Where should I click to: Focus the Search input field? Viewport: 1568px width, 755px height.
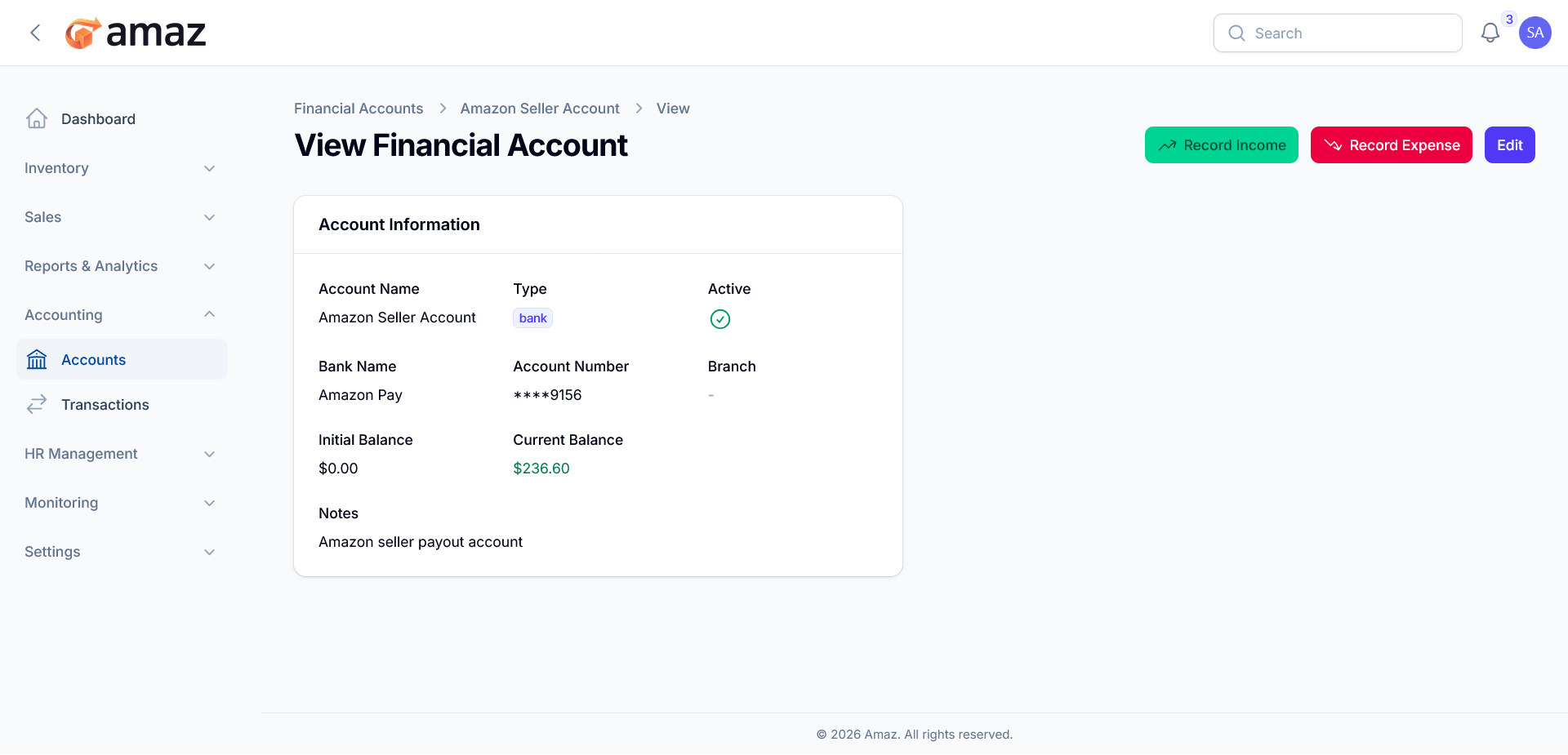click(1337, 33)
